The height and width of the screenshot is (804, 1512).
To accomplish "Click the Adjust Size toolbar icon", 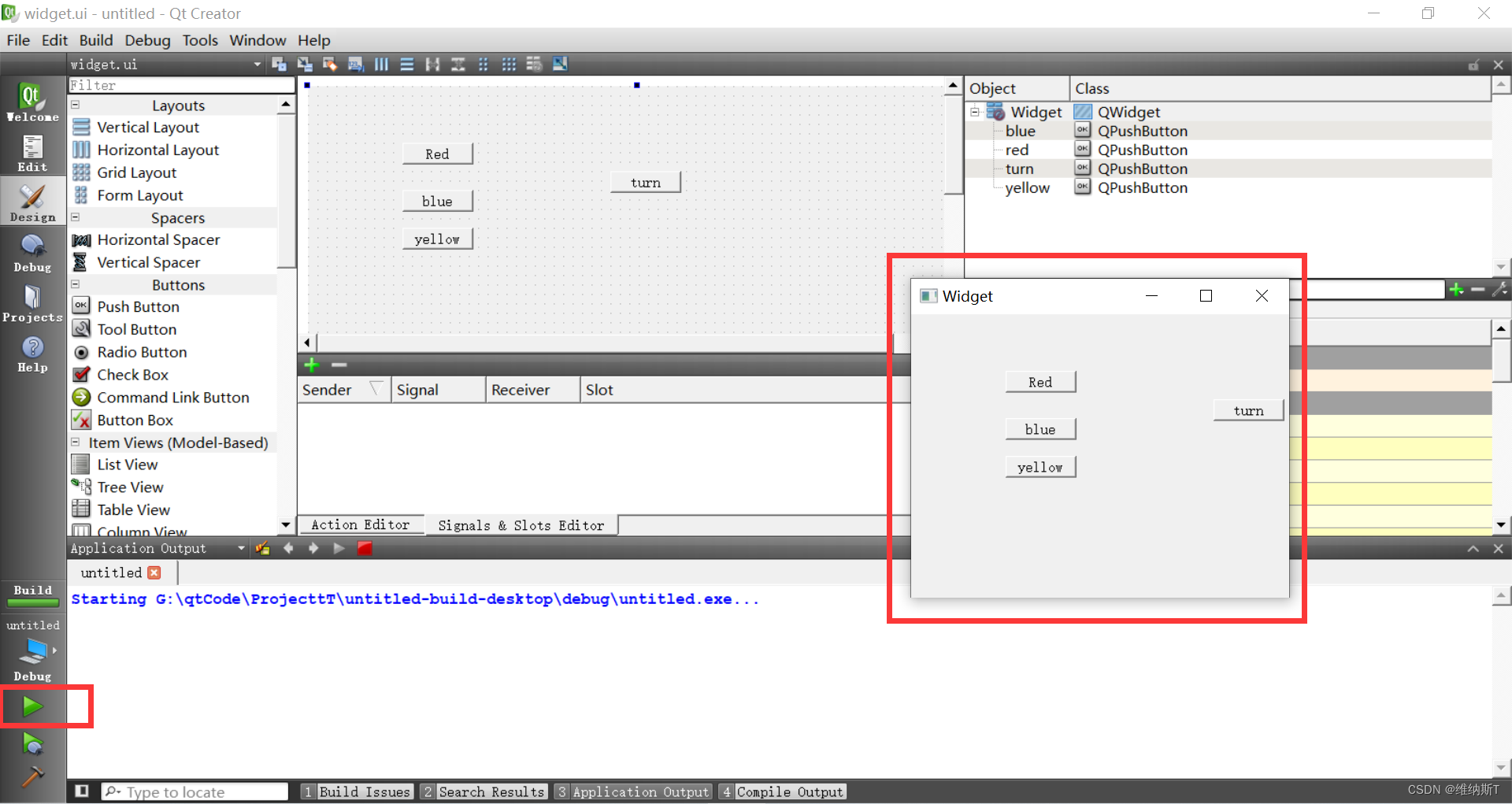I will point(560,64).
